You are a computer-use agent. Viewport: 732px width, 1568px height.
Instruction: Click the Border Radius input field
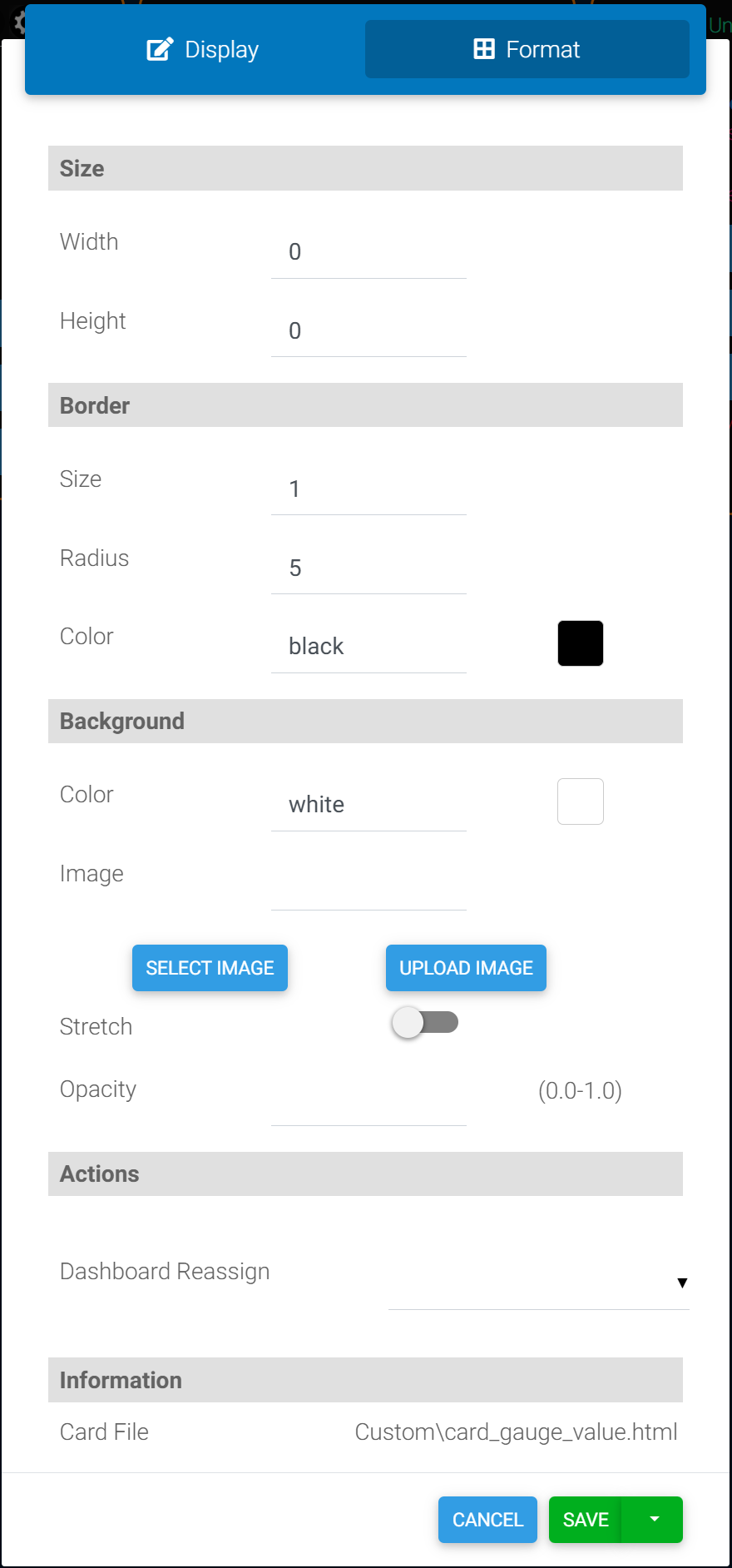368,568
